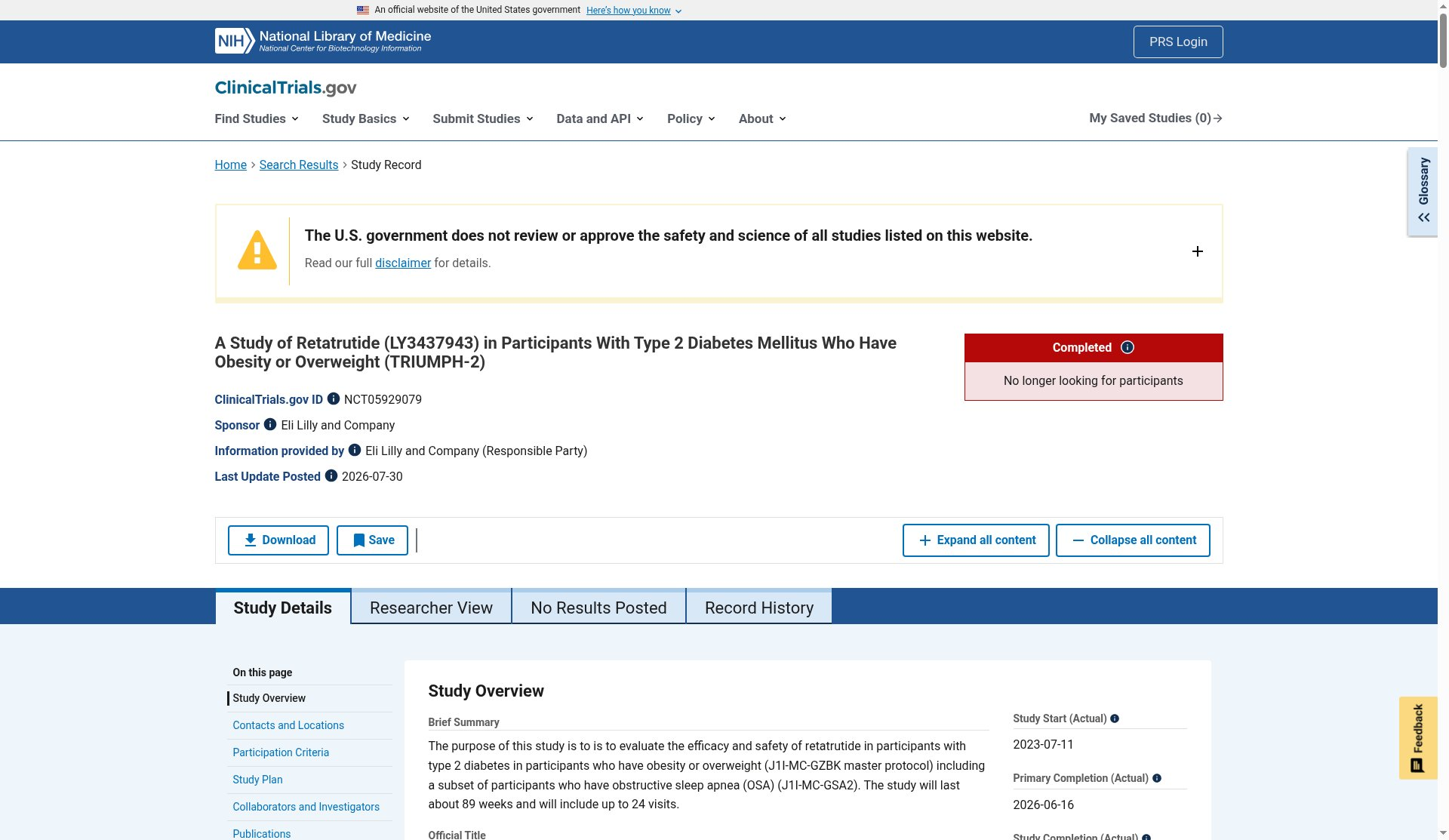The image size is (1449, 840).
Task: Open the About dropdown menu
Action: 762,118
